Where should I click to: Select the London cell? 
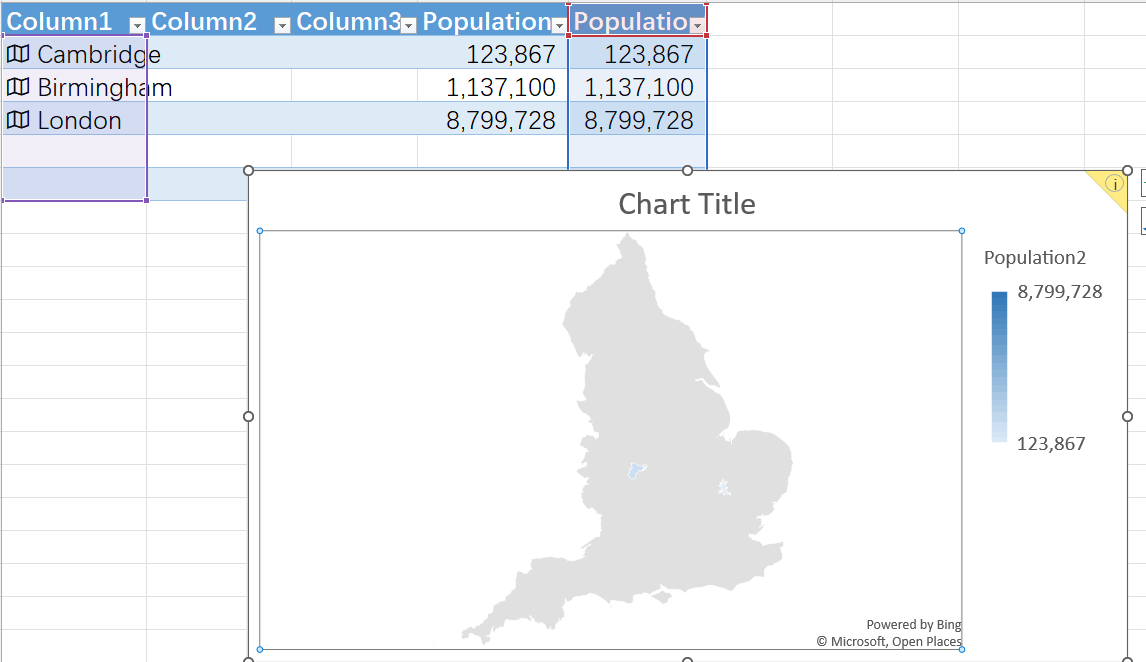pos(74,118)
